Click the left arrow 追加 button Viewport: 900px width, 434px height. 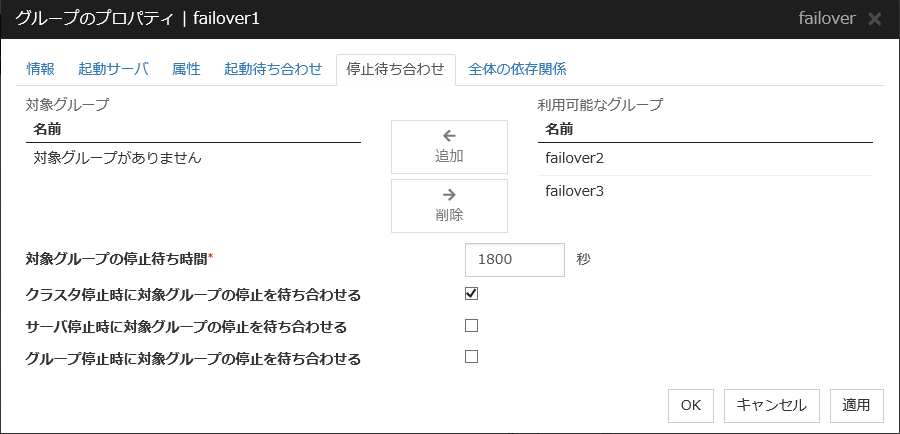(x=449, y=146)
